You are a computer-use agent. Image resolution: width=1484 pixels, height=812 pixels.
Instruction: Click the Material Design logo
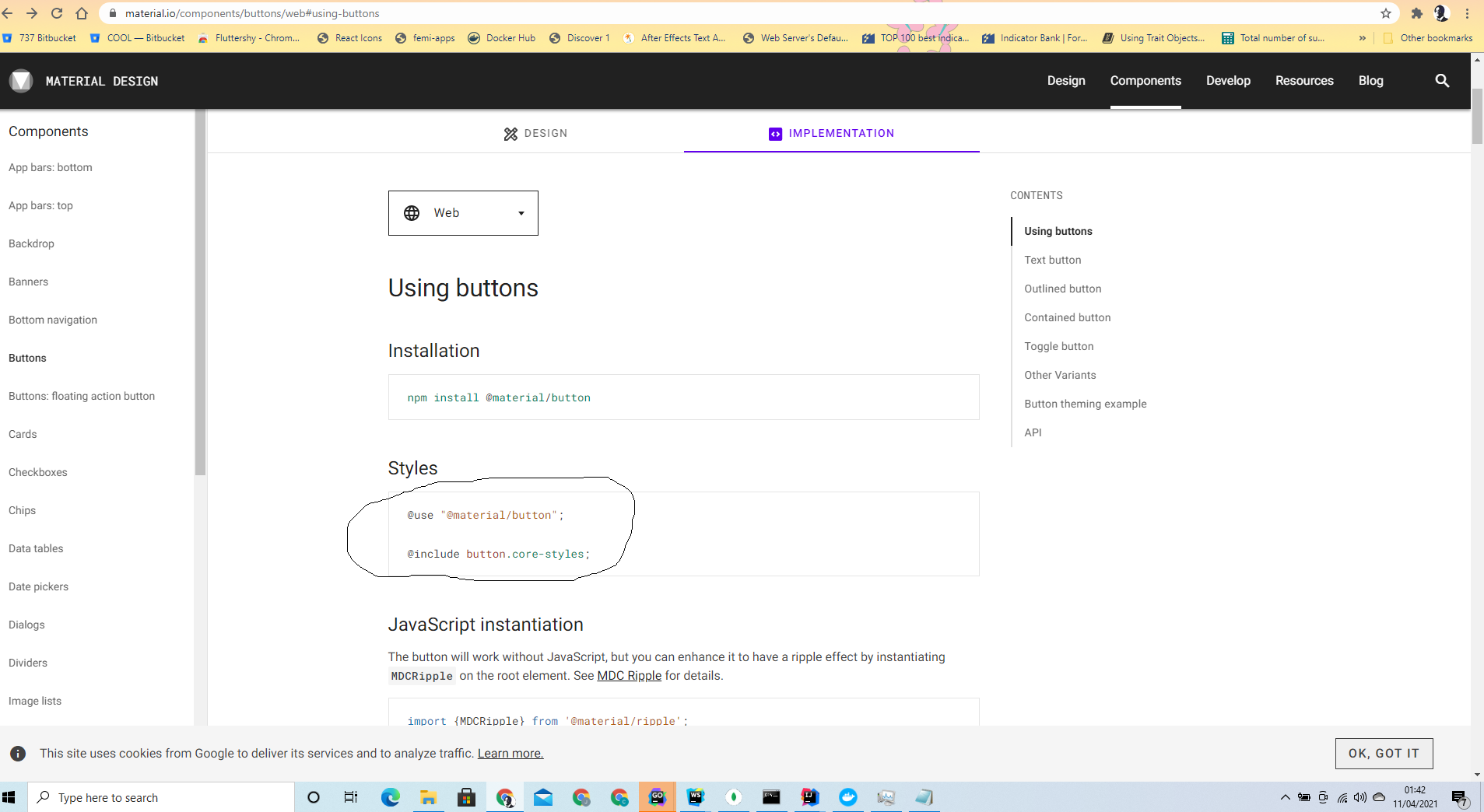coord(21,81)
